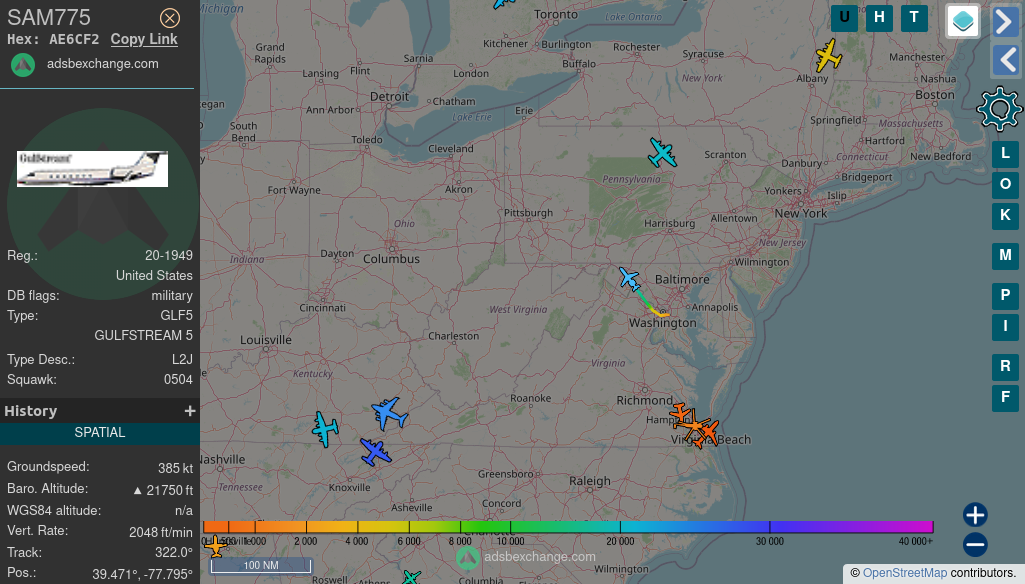Viewport: 1025px width, 584px height.
Task: Select the blue aircraft over eastern Kentucky
Action: pos(389,413)
